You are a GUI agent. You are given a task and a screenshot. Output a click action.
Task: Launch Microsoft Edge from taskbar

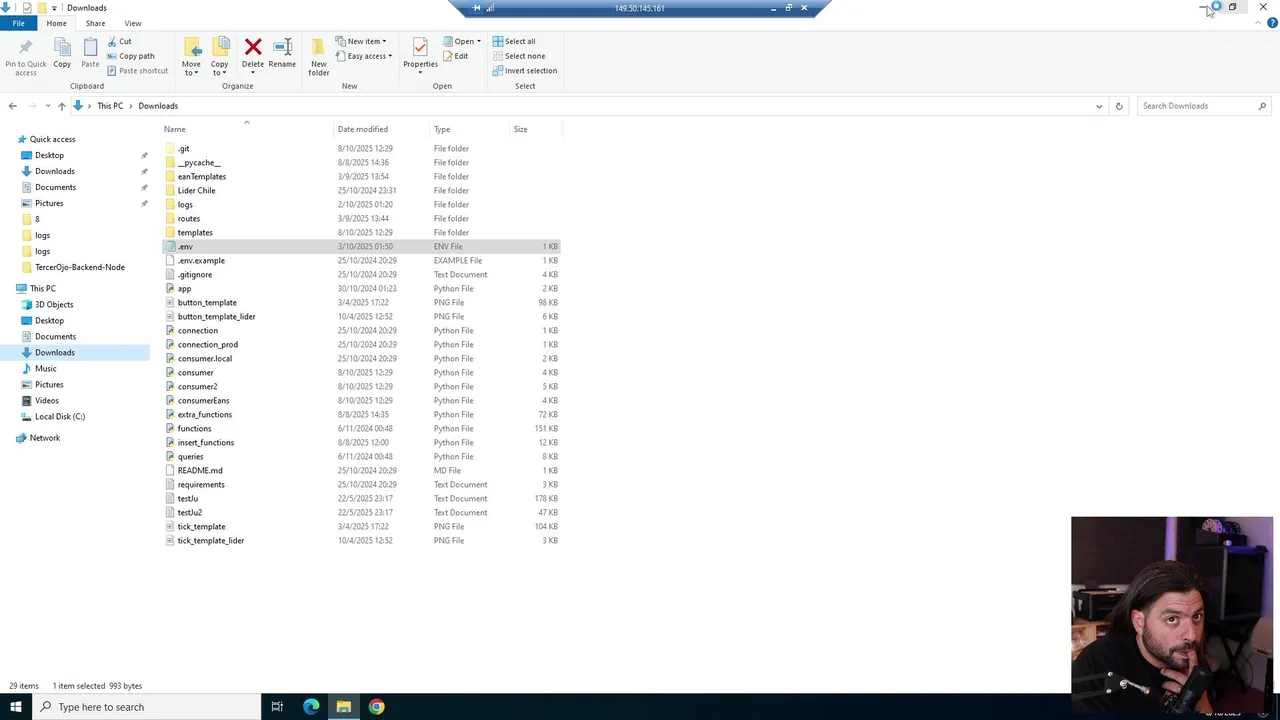[311, 707]
